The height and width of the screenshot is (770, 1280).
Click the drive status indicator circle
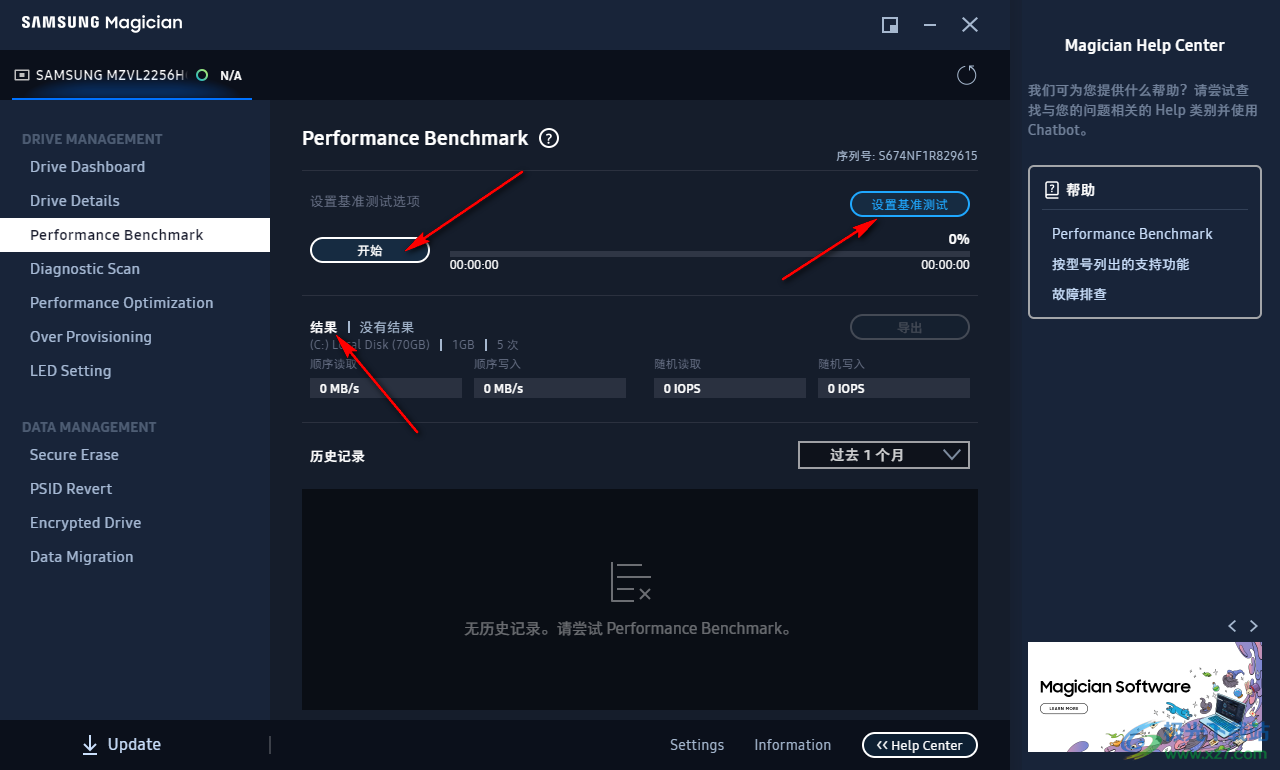pos(202,75)
